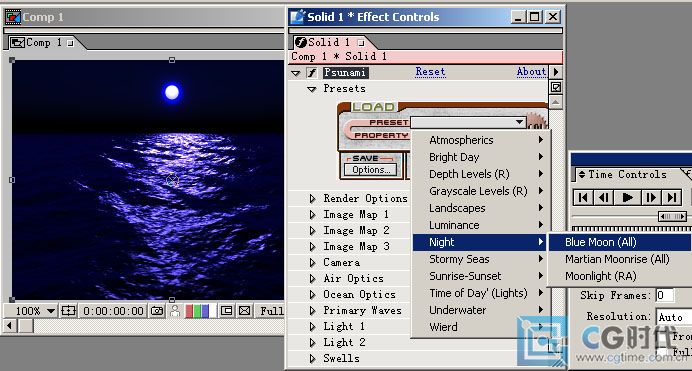Toggle the Psunami effect enable switch

(x=312, y=72)
